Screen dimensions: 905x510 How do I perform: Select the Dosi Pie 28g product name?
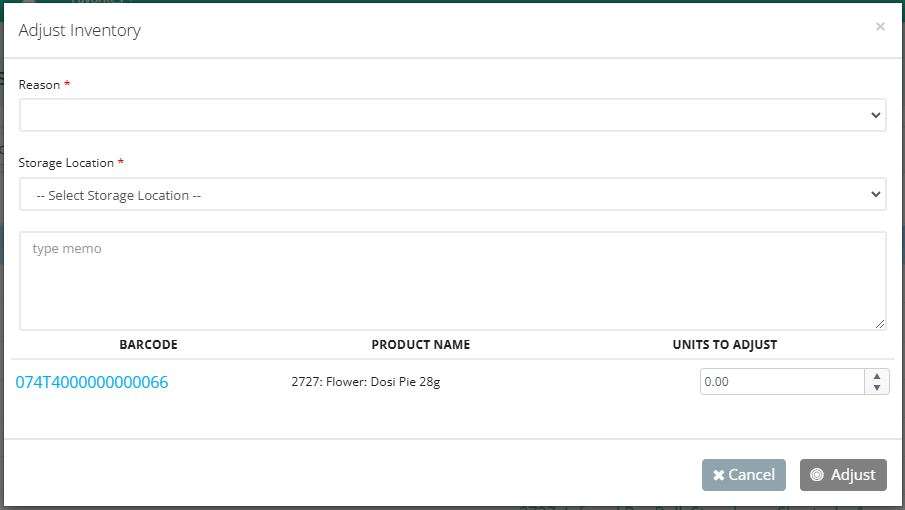[x=366, y=382]
